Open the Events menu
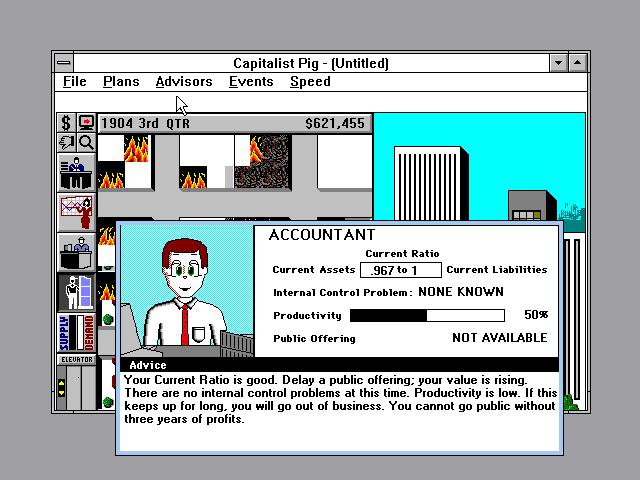 [x=251, y=82]
